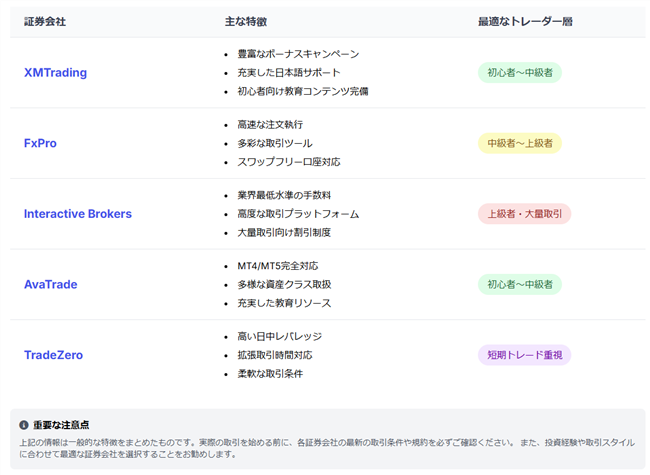Select text 高度な取引プラットフォーム
Viewport: 650px width, 475px height.
[x=298, y=214]
